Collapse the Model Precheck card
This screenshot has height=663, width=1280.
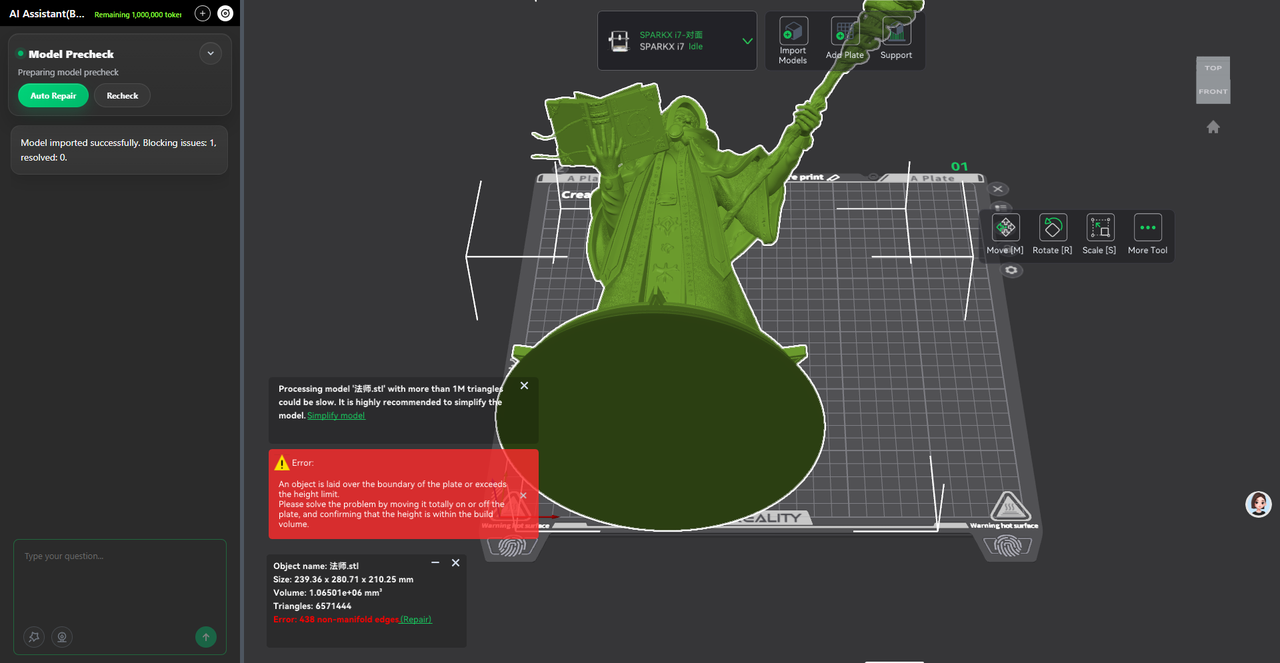pos(210,53)
